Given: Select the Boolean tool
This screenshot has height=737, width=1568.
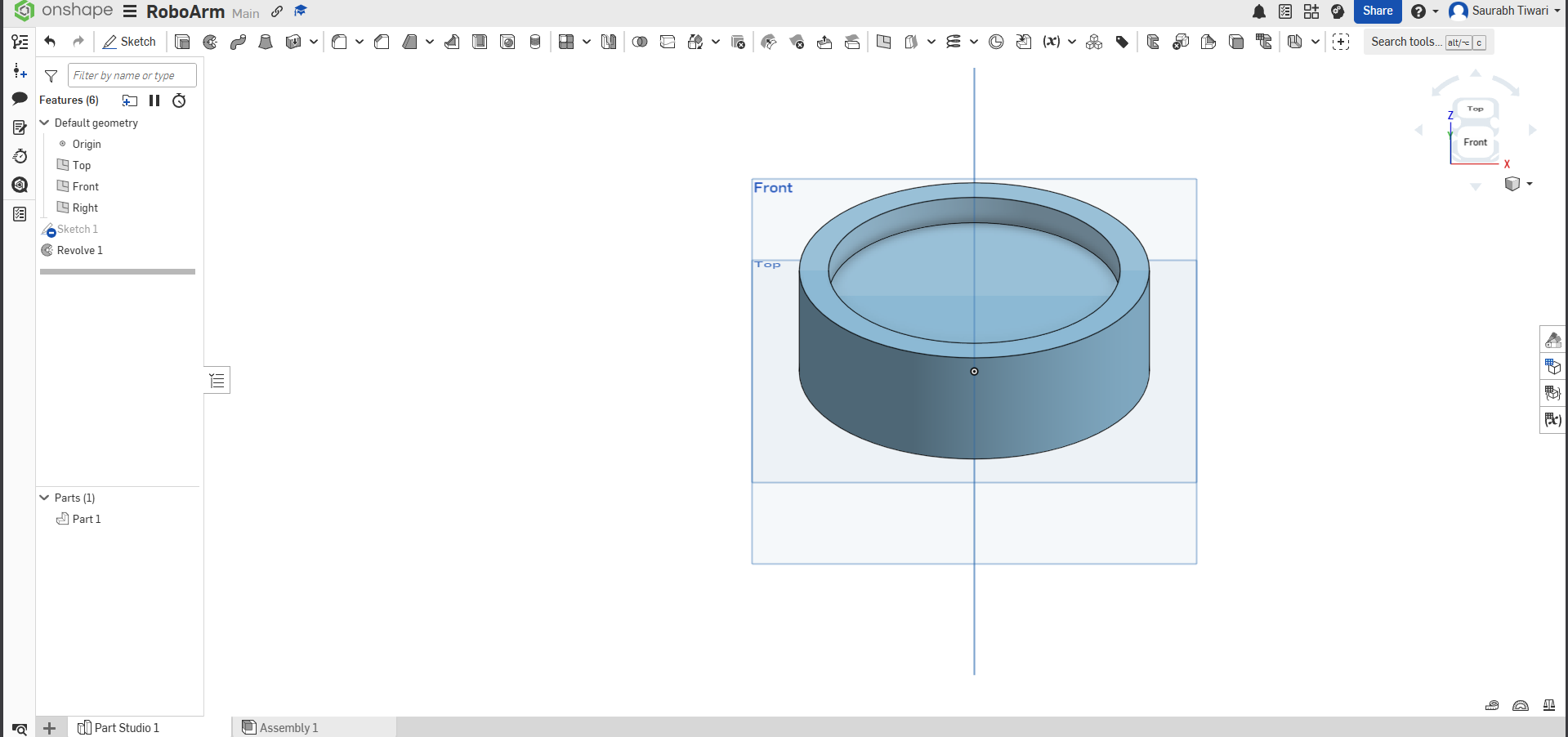Looking at the screenshot, I should [x=640, y=42].
